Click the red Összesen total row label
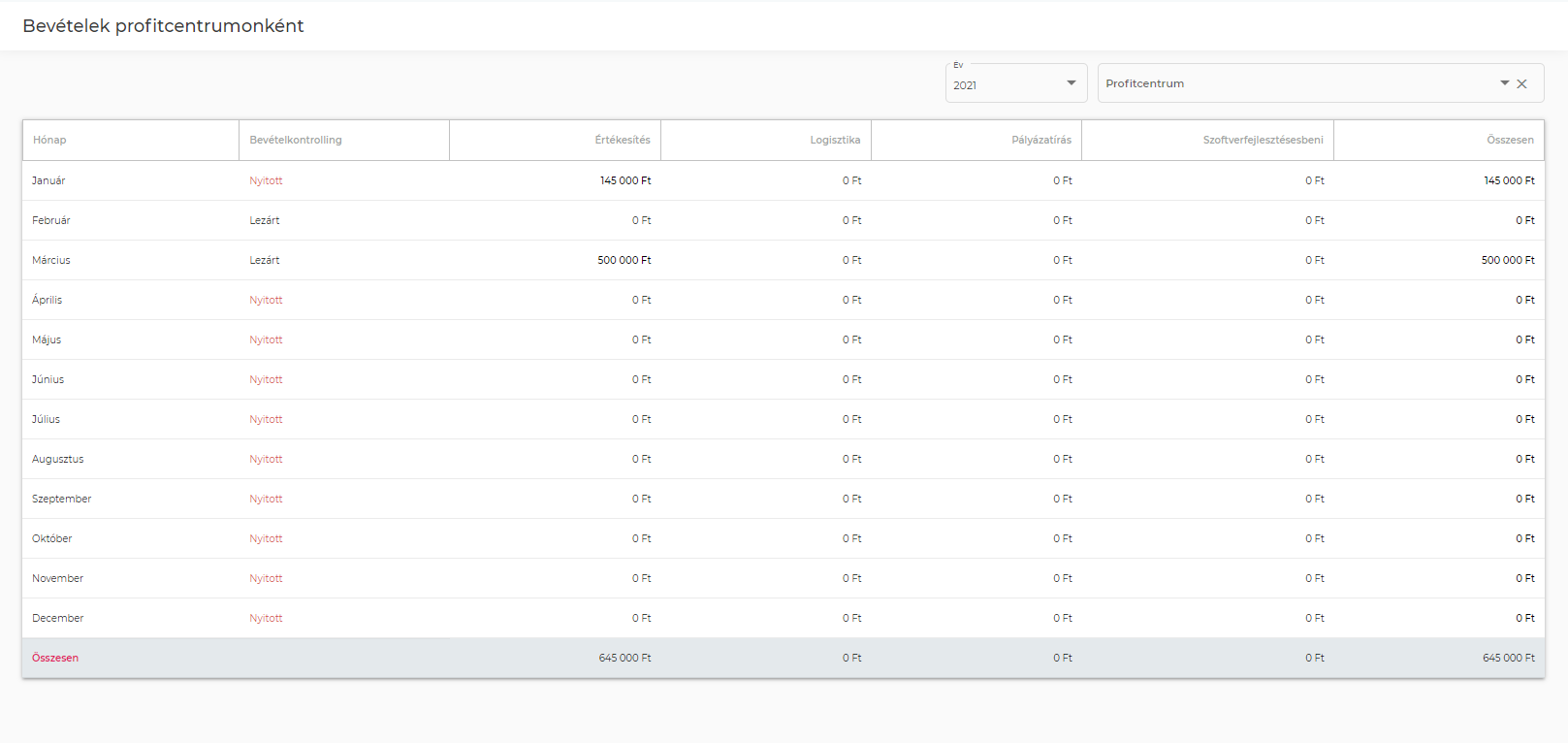The image size is (1568, 743). point(55,658)
